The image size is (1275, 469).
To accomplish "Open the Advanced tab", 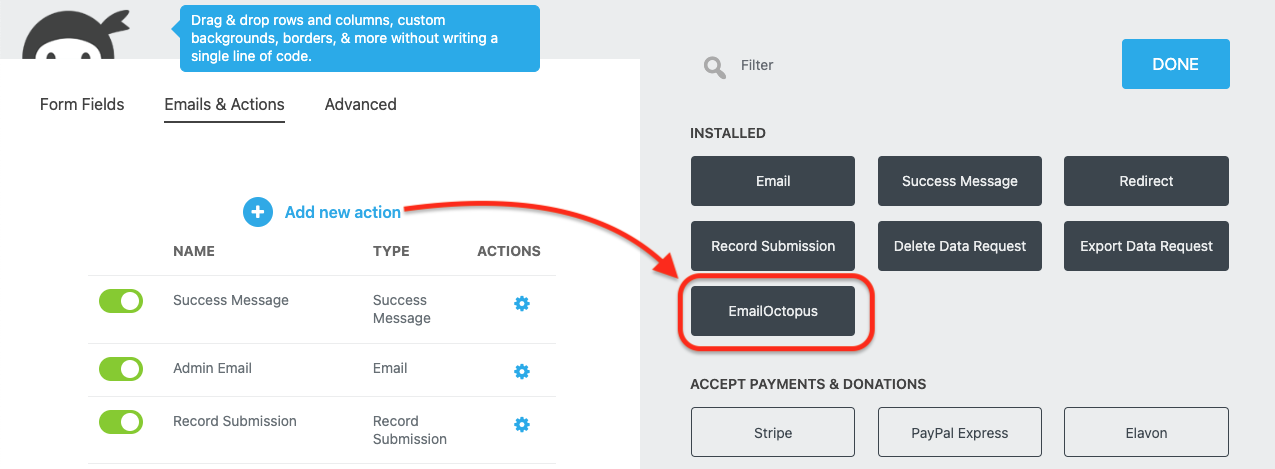I will (x=360, y=104).
